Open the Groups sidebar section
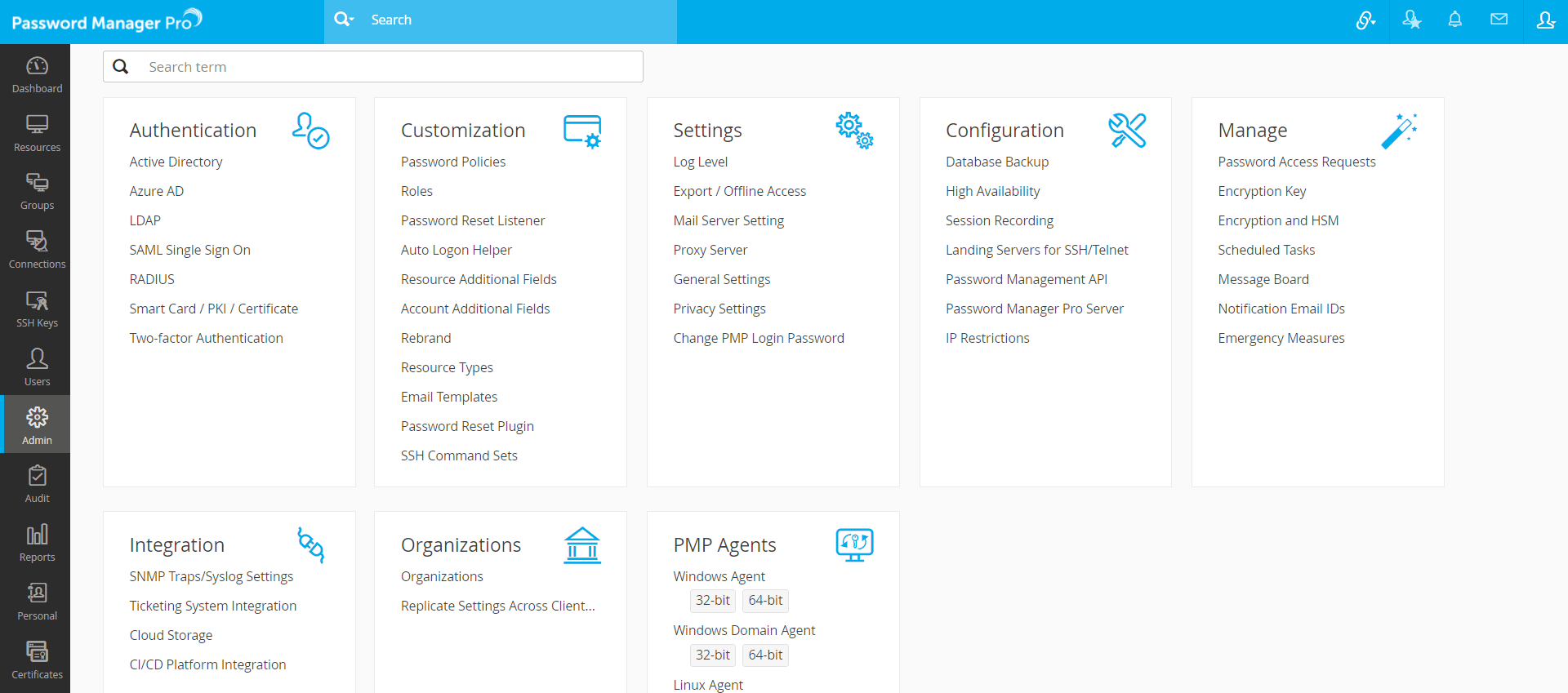Image resolution: width=1568 pixels, height=693 pixels. pos(37,191)
